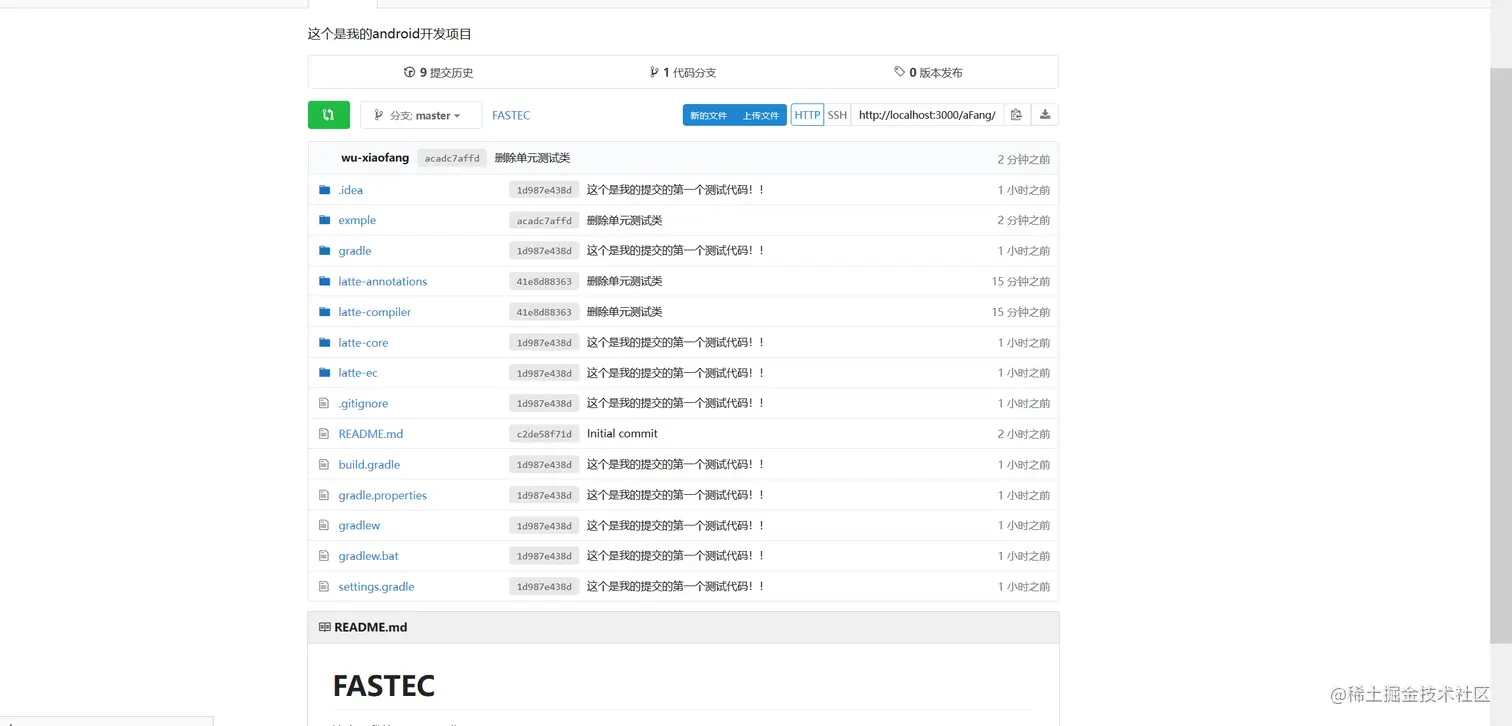Image resolution: width=1512 pixels, height=726 pixels.
Task: Open the .gitignore file link
Action: click(x=363, y=403)
